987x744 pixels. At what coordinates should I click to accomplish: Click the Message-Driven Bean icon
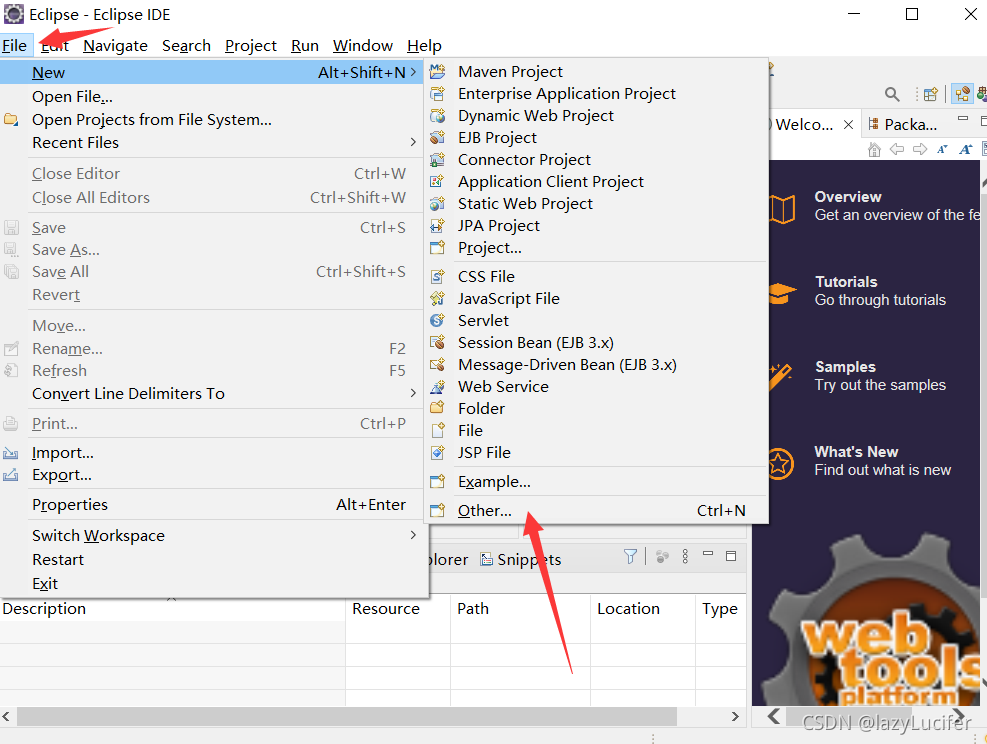click(x=437, y=365)
